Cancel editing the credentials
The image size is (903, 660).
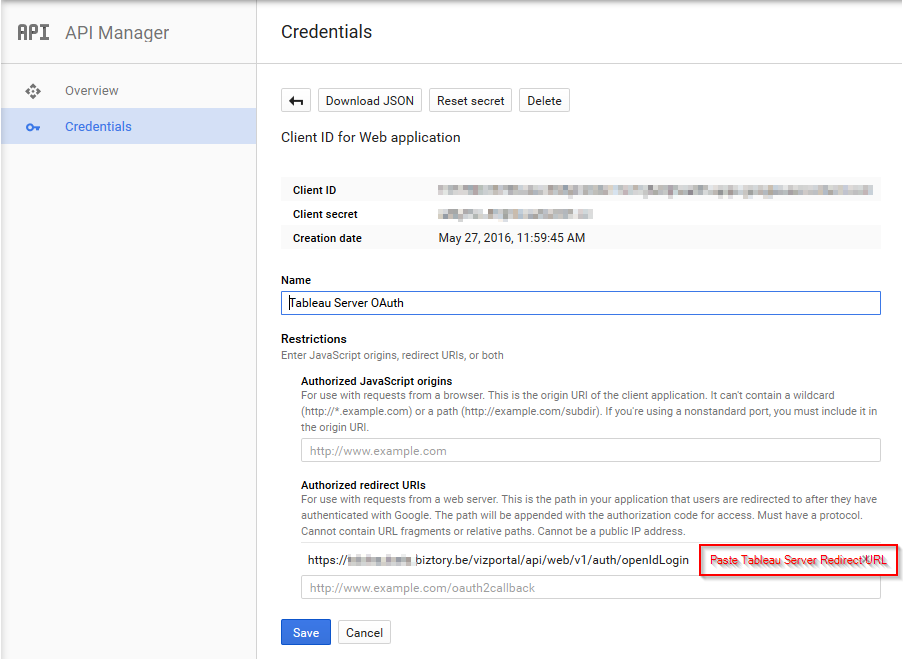[x=365, y=632]
